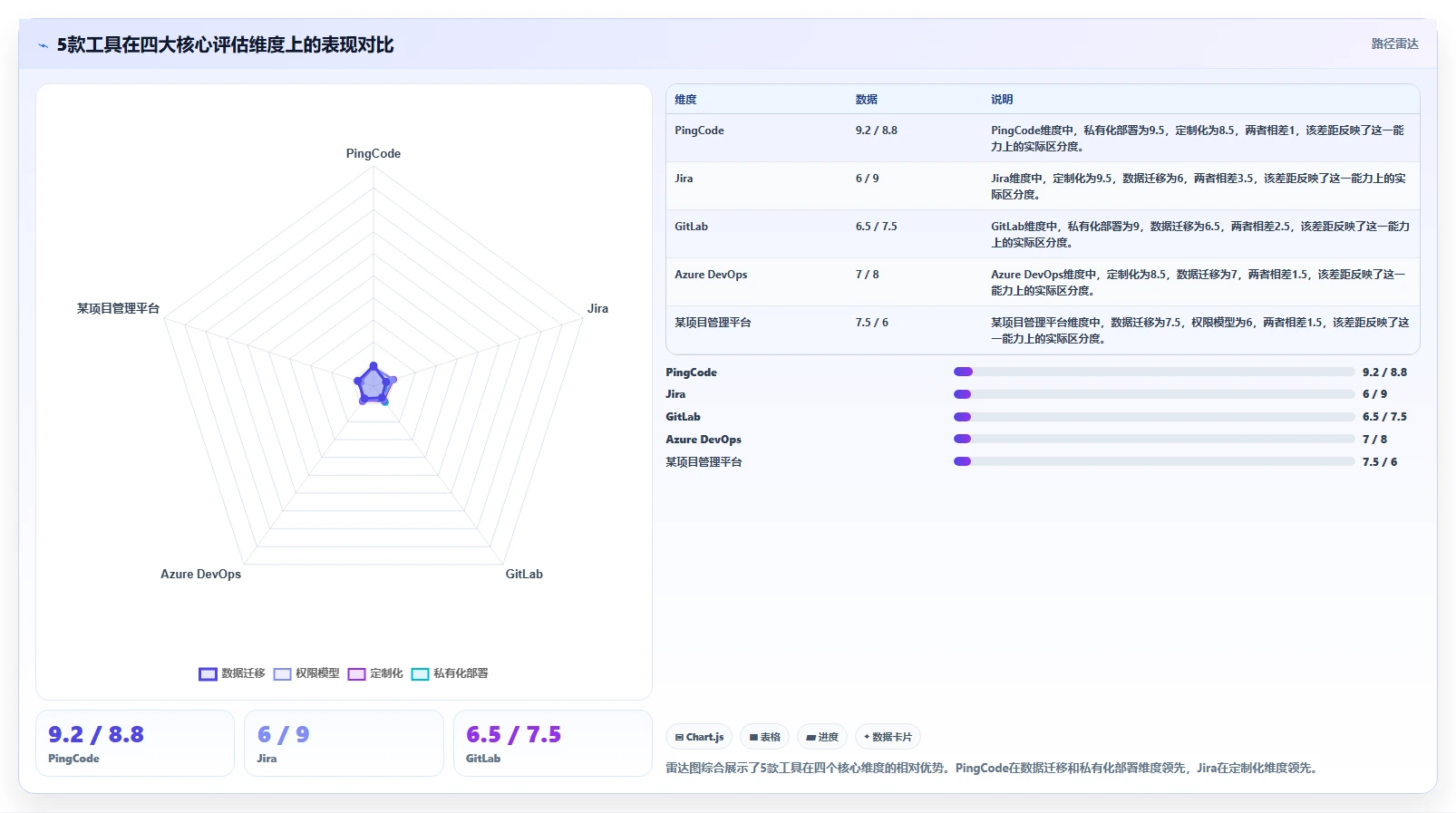Click progress list label Azure DevOps
1456x813 pixels.
coord(704,440)
